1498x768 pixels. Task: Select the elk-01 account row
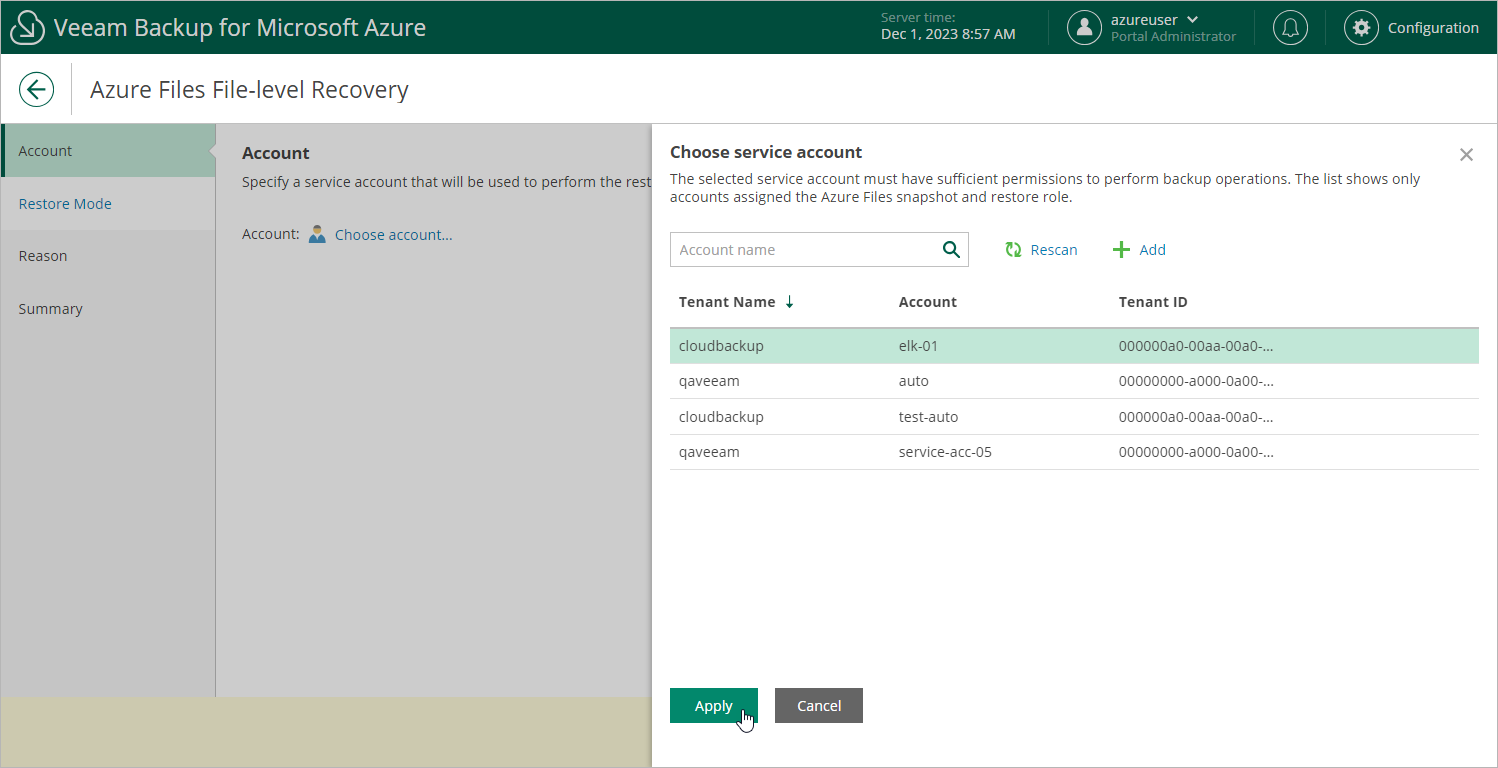[1074, 346]
